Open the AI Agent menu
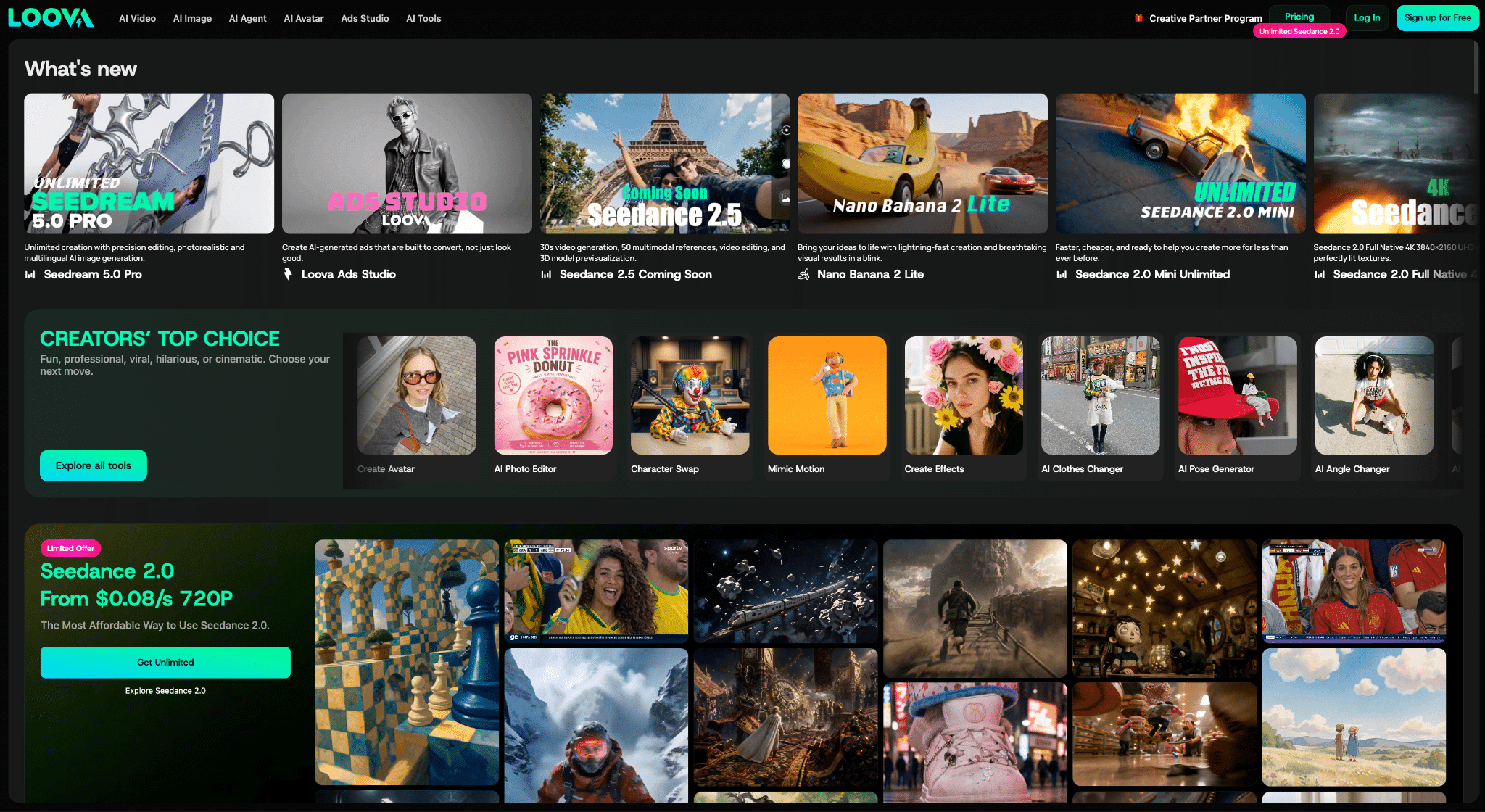Screen dimensions: 1485x812 tap(248, 18)
